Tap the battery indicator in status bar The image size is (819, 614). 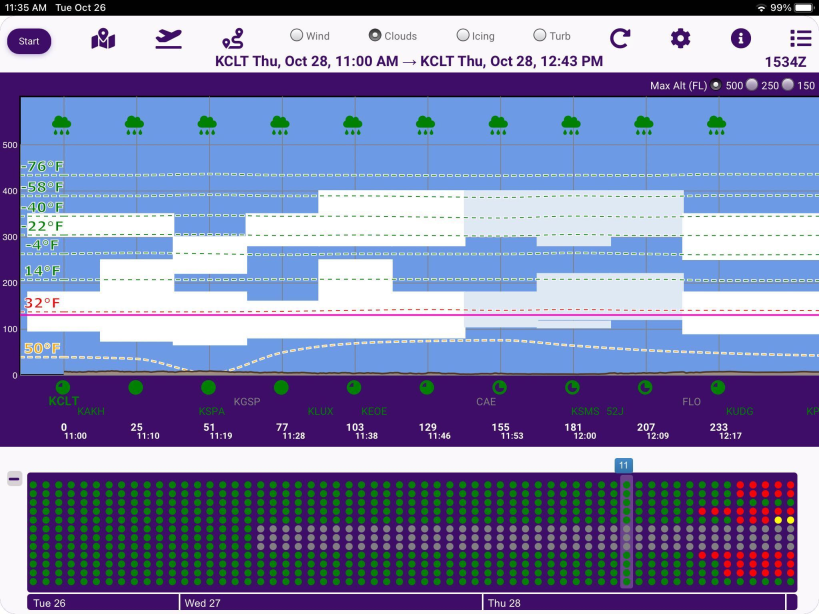(803, 8)
